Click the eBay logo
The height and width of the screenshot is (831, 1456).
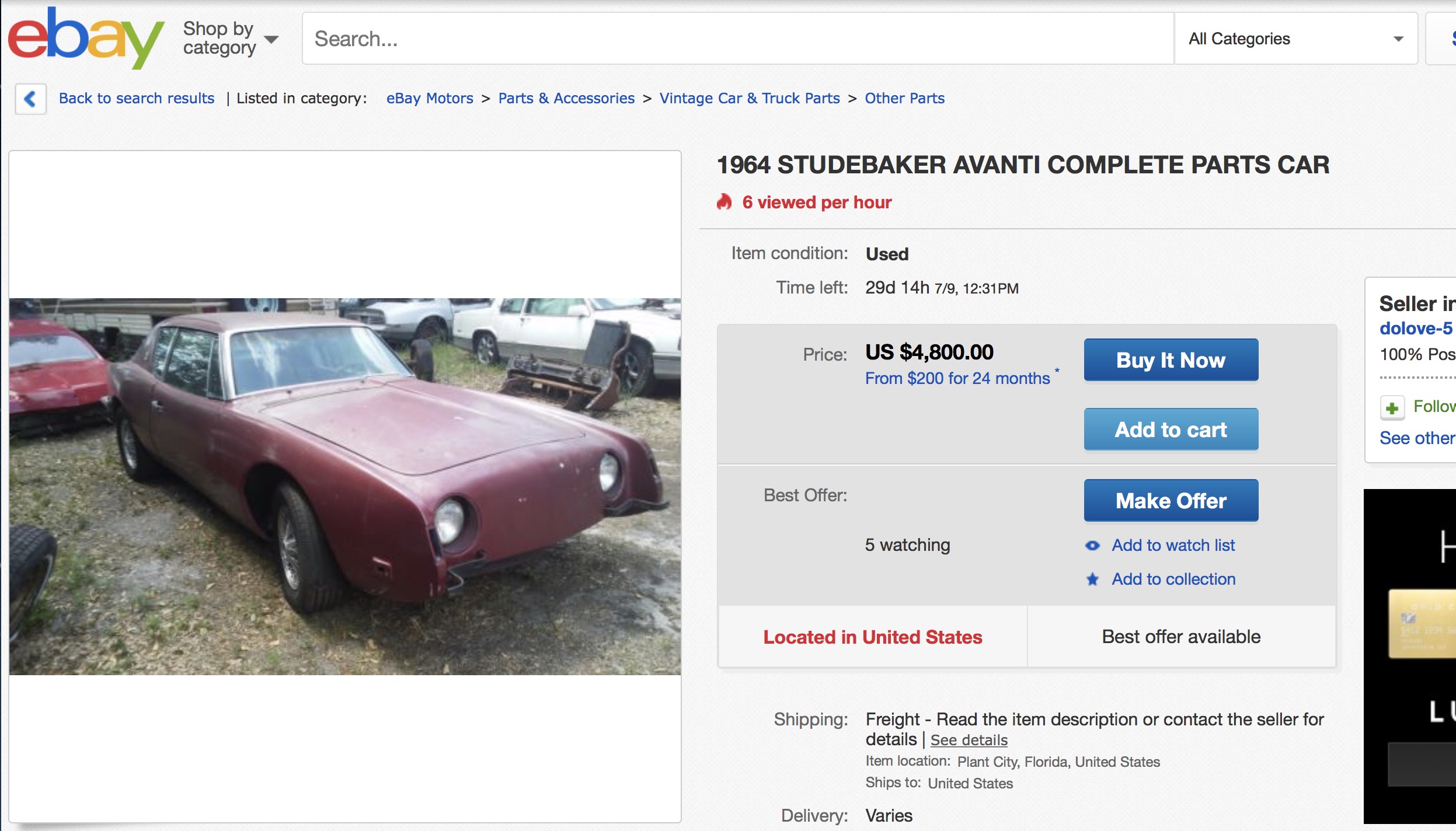pos(86,39)
